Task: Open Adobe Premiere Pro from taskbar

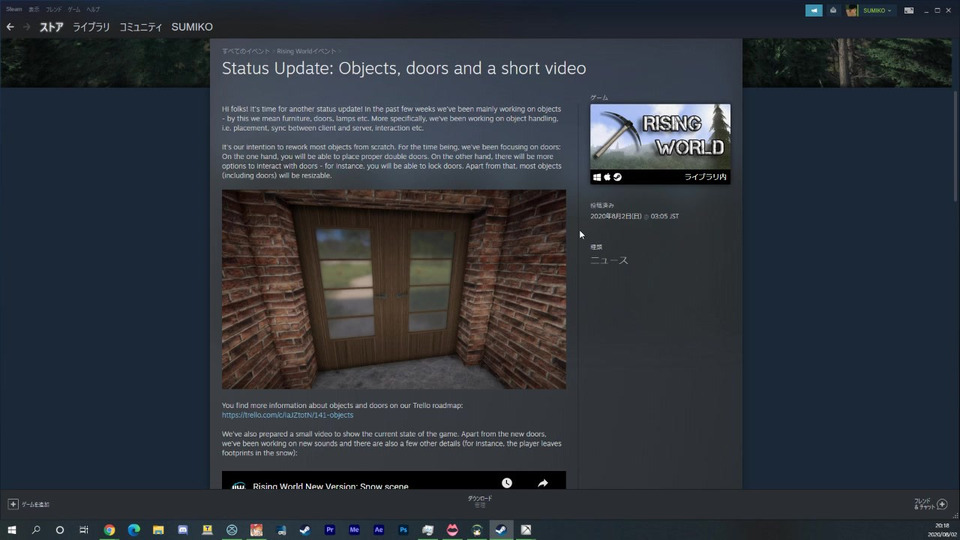Action: [x=329, y=530]
